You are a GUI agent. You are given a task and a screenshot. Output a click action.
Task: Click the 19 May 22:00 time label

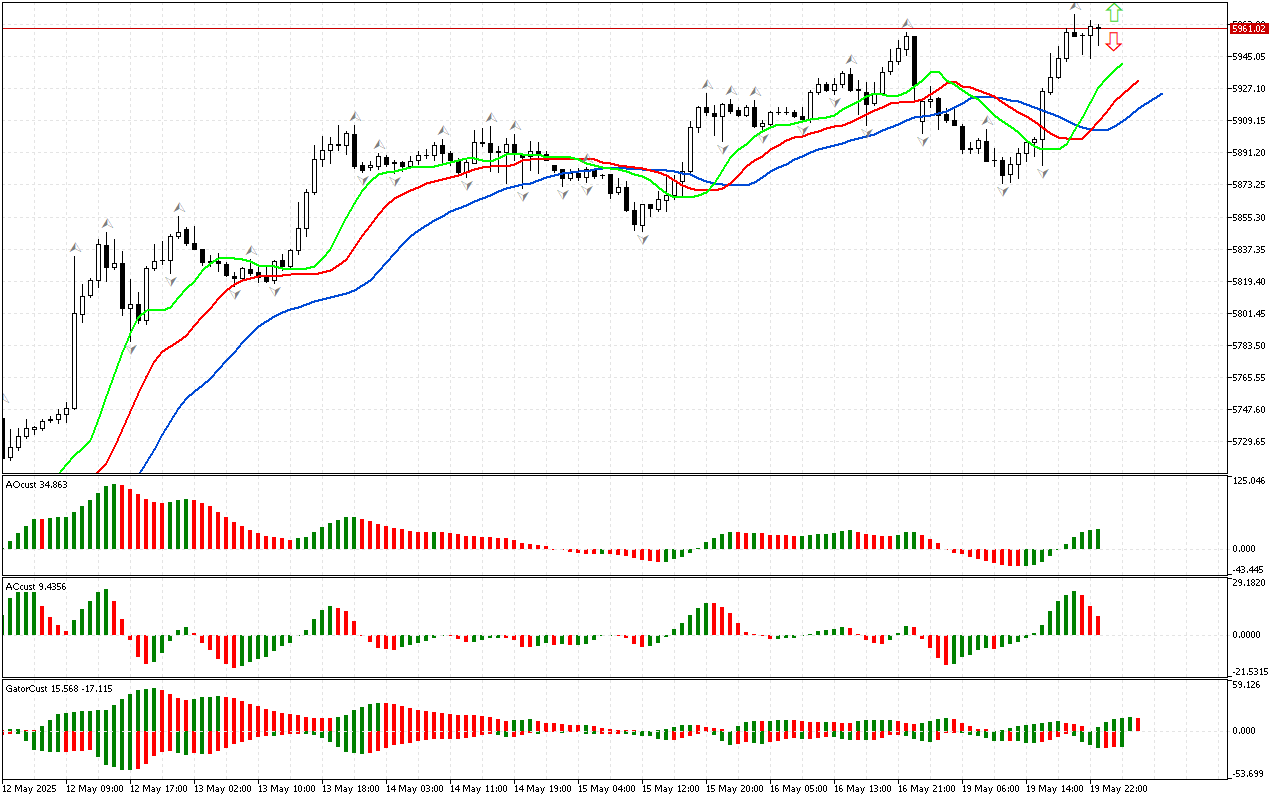(1118, 788)
